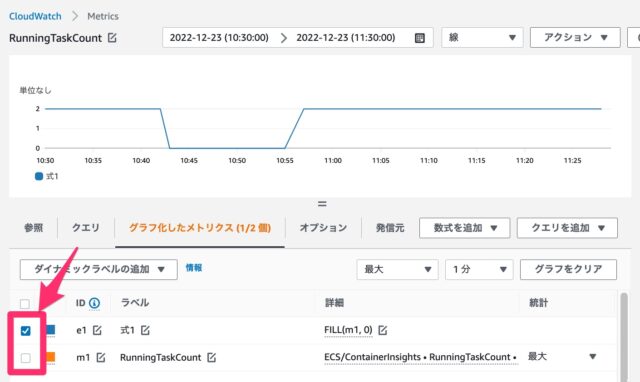Open the 最大 statistic dropdown above table
The image size is (640, 382).
click(398, 269)
